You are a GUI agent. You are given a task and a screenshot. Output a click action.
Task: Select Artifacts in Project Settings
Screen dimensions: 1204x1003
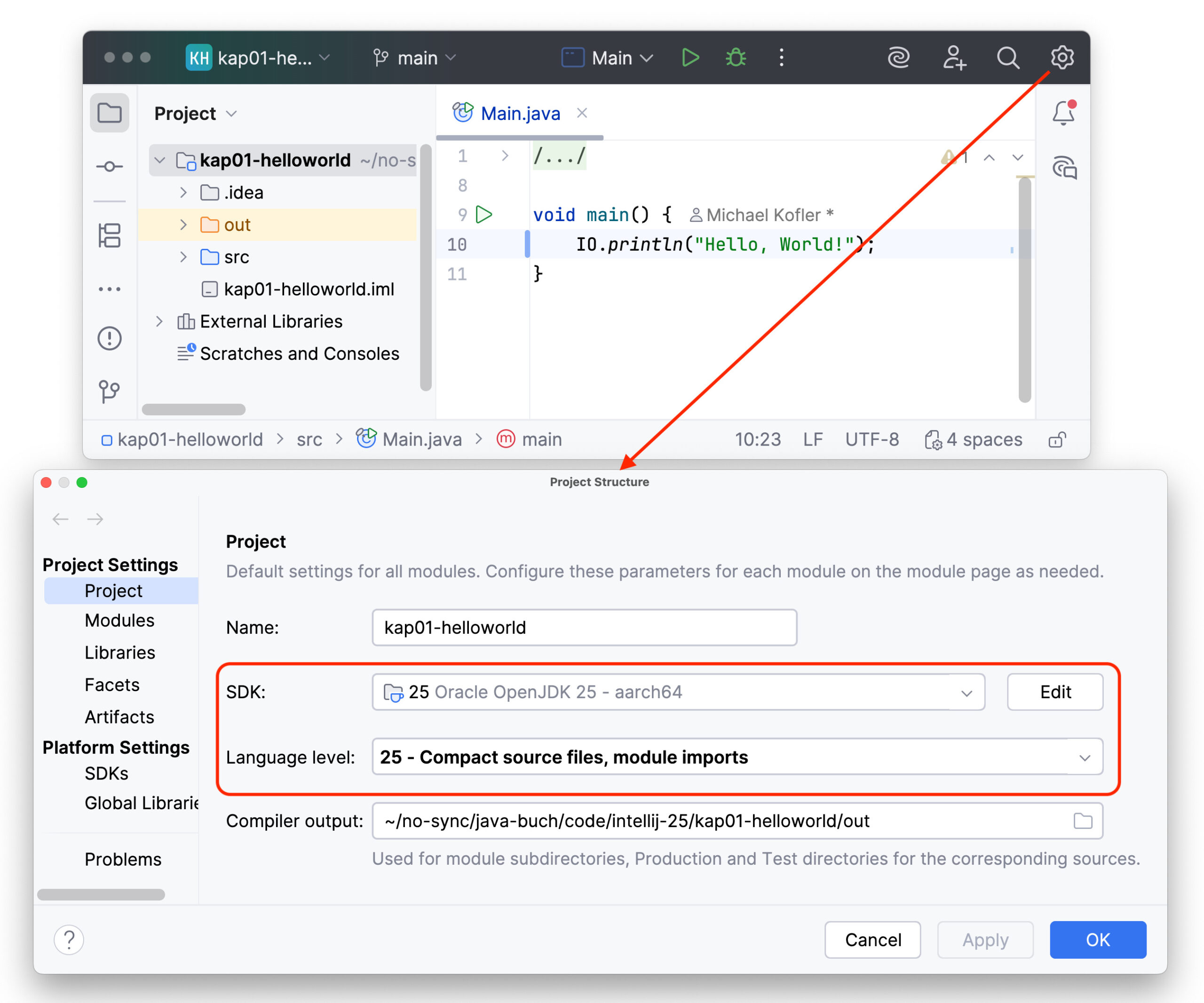[x=119, y=717]
